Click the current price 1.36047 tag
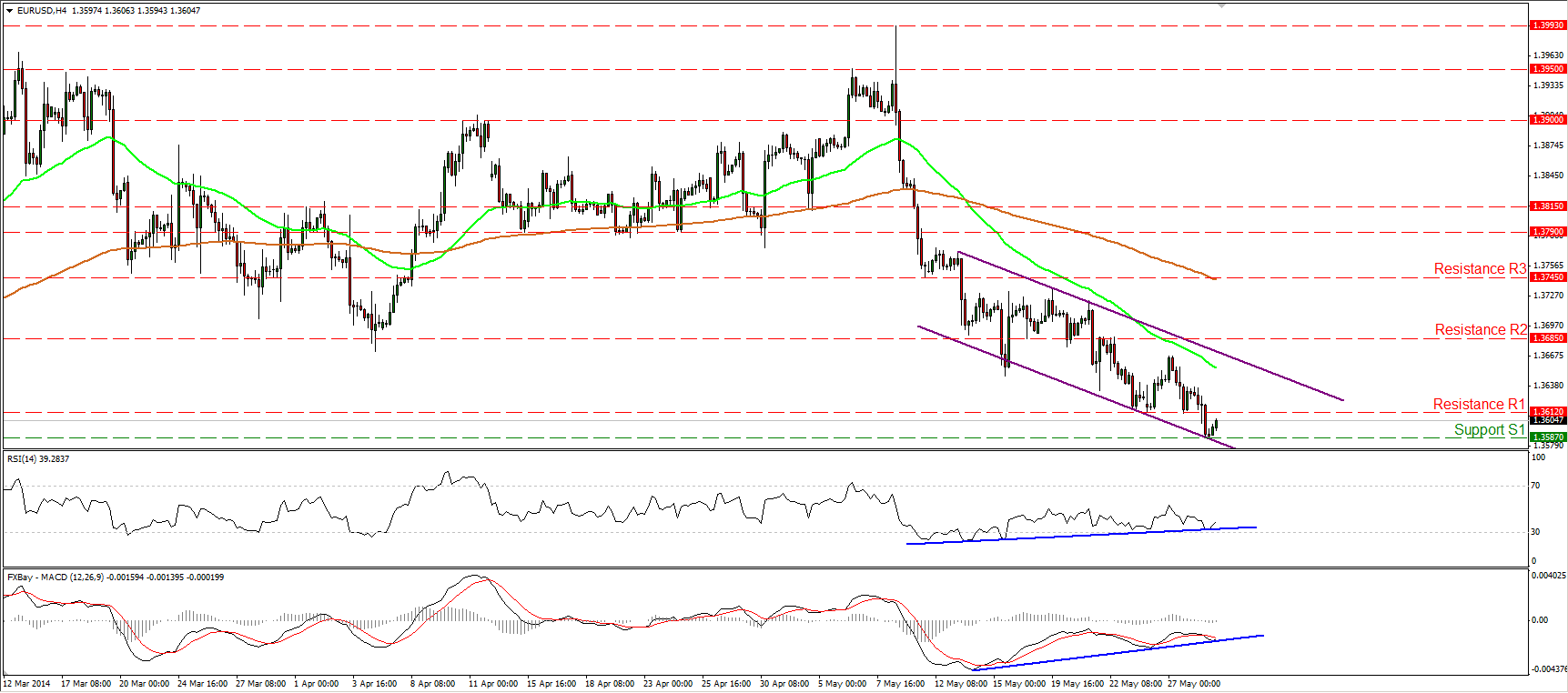Viewport: 1568px width, 693px height. [x=1548, y=420]
